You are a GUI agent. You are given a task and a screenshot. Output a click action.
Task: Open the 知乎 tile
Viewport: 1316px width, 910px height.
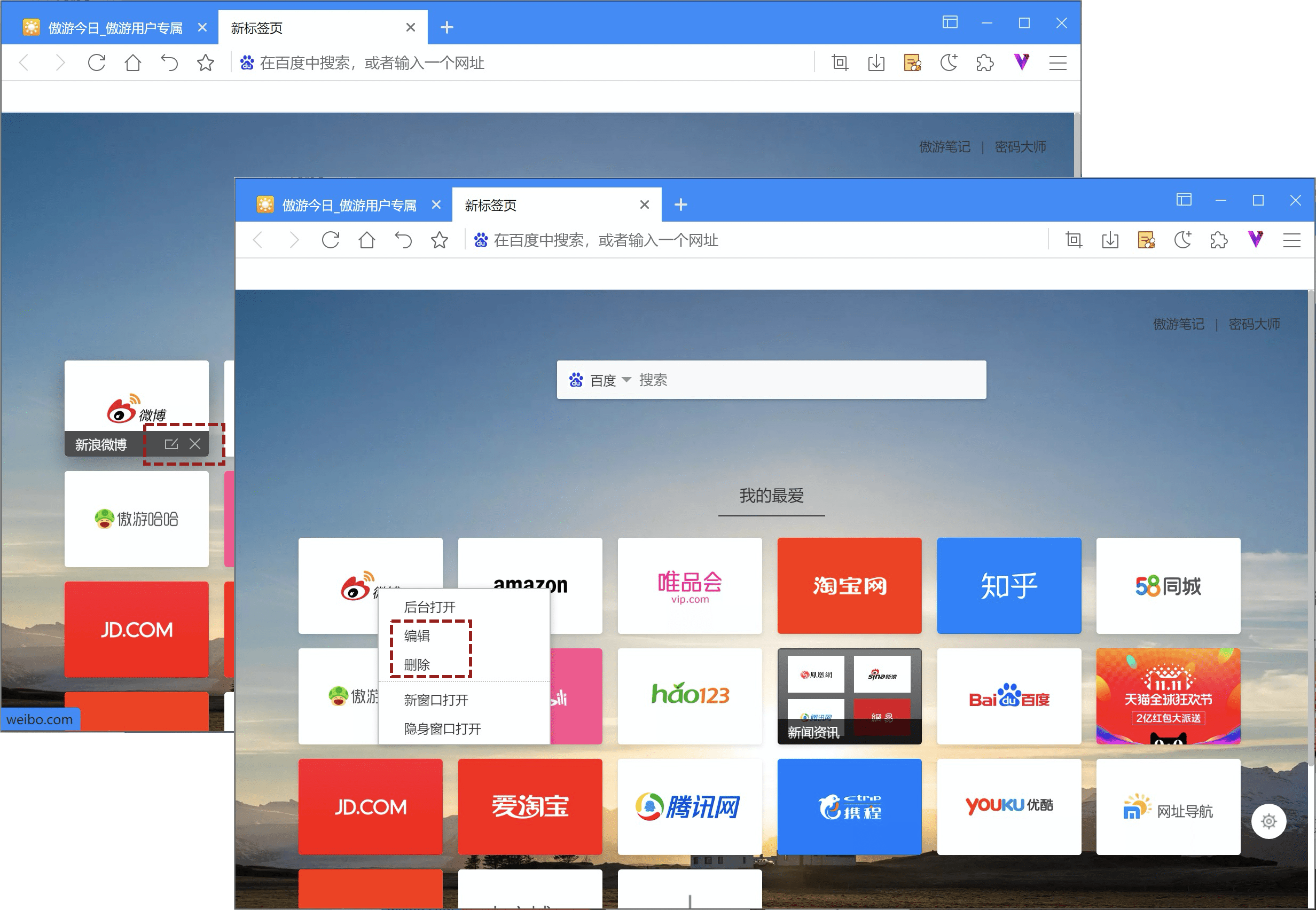pos(1009,585)
